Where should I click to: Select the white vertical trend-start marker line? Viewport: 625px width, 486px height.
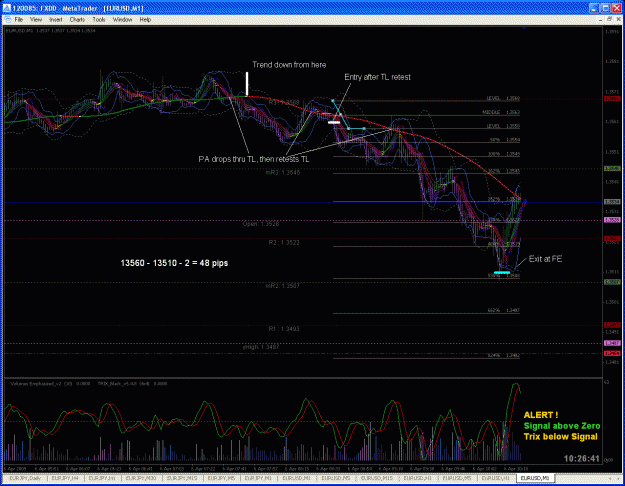[x=247, y=84]
